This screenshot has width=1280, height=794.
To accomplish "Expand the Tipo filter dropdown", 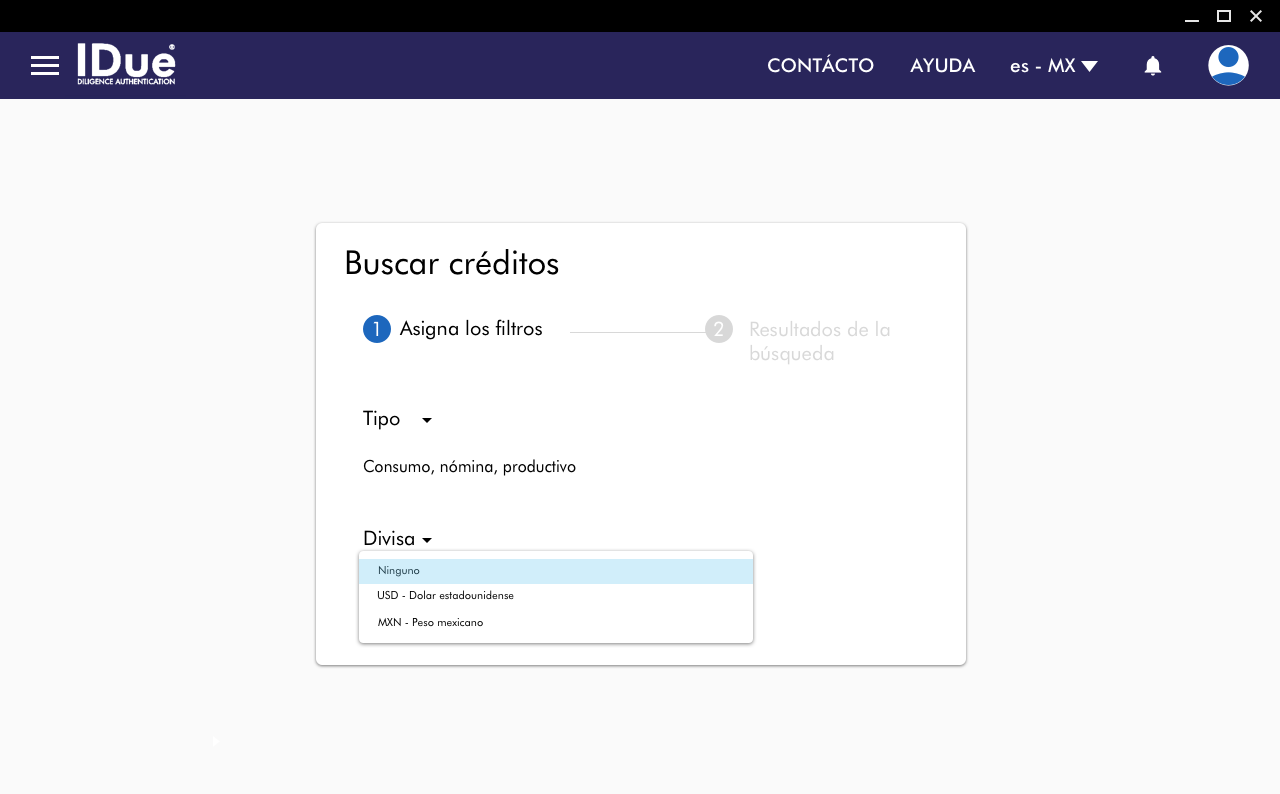I will (397, 419).
